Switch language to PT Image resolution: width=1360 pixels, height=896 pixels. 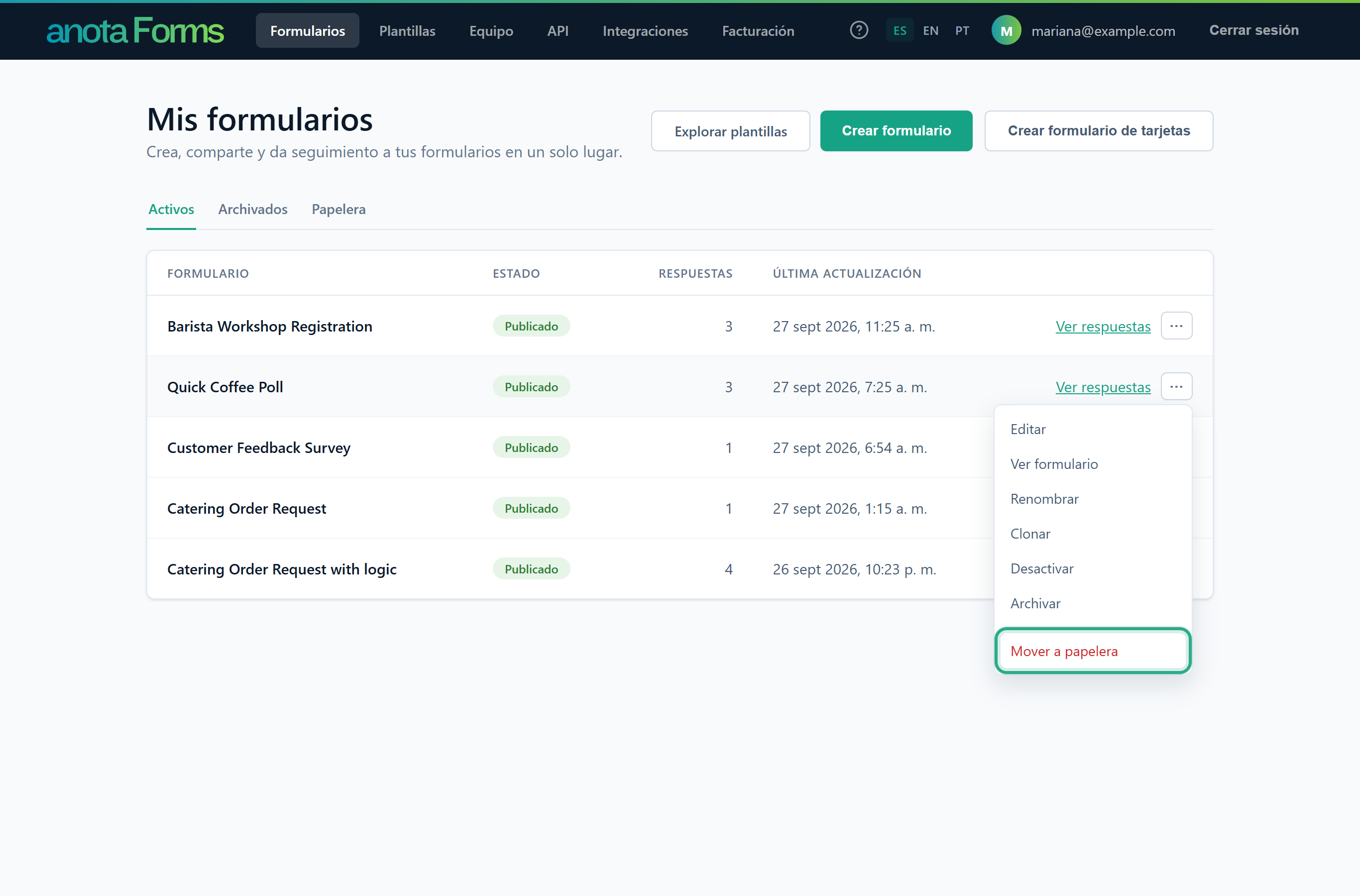tap(962, 31)
